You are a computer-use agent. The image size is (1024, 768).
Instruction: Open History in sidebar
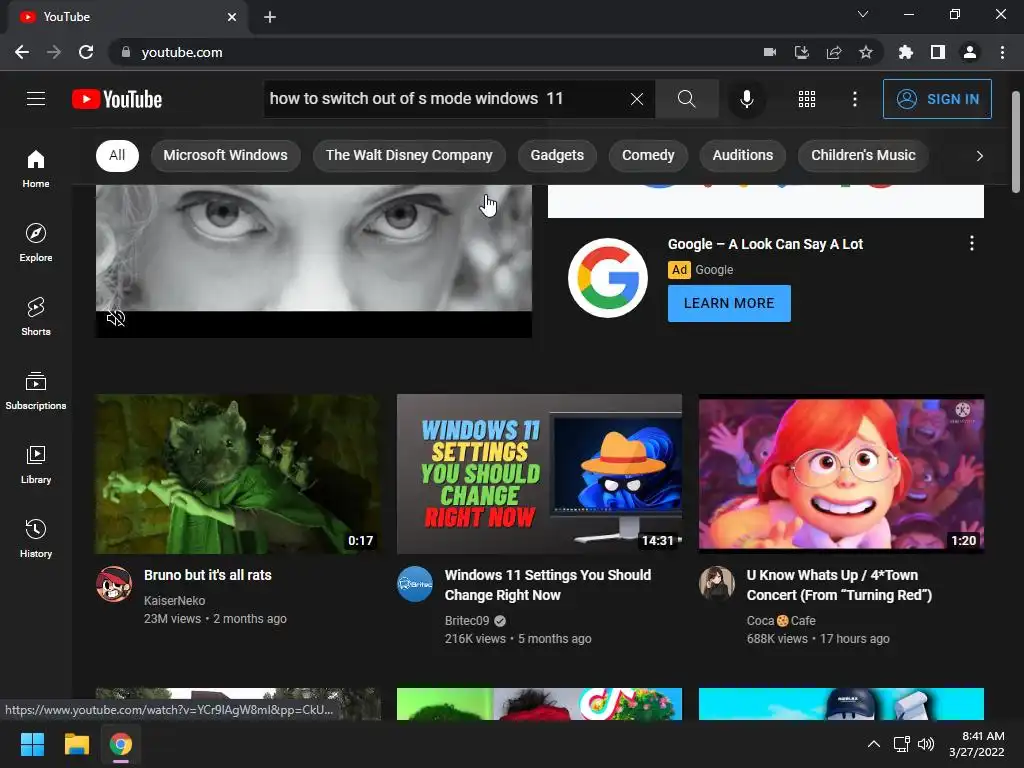click(x=36, y=538)
